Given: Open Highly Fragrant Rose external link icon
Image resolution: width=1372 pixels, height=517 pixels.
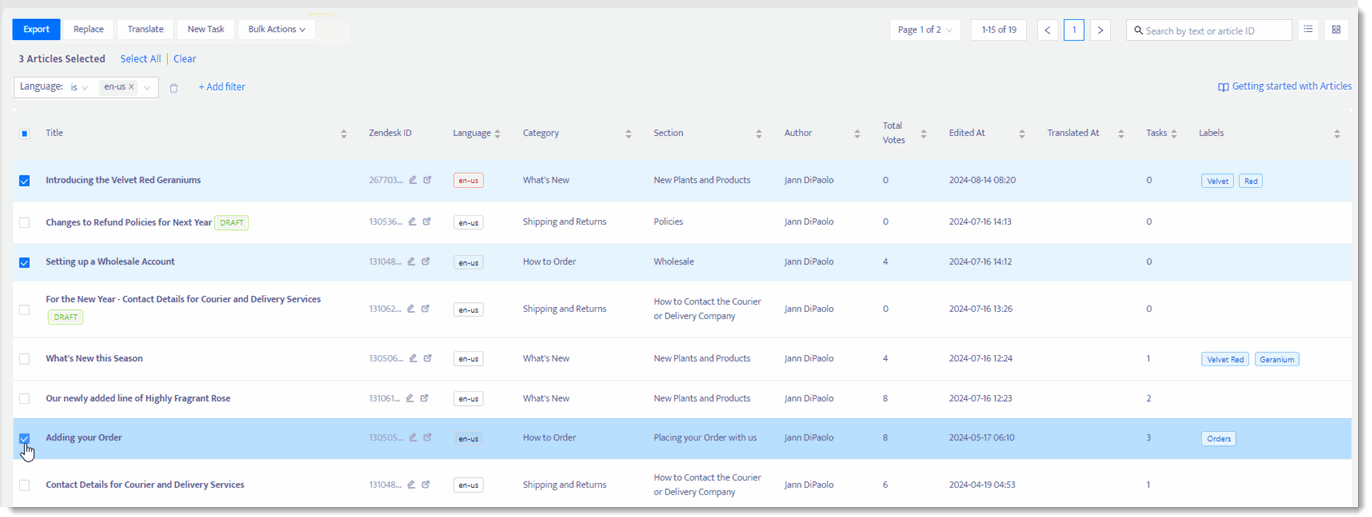Looking at the screenshot, I should [426, 398].
